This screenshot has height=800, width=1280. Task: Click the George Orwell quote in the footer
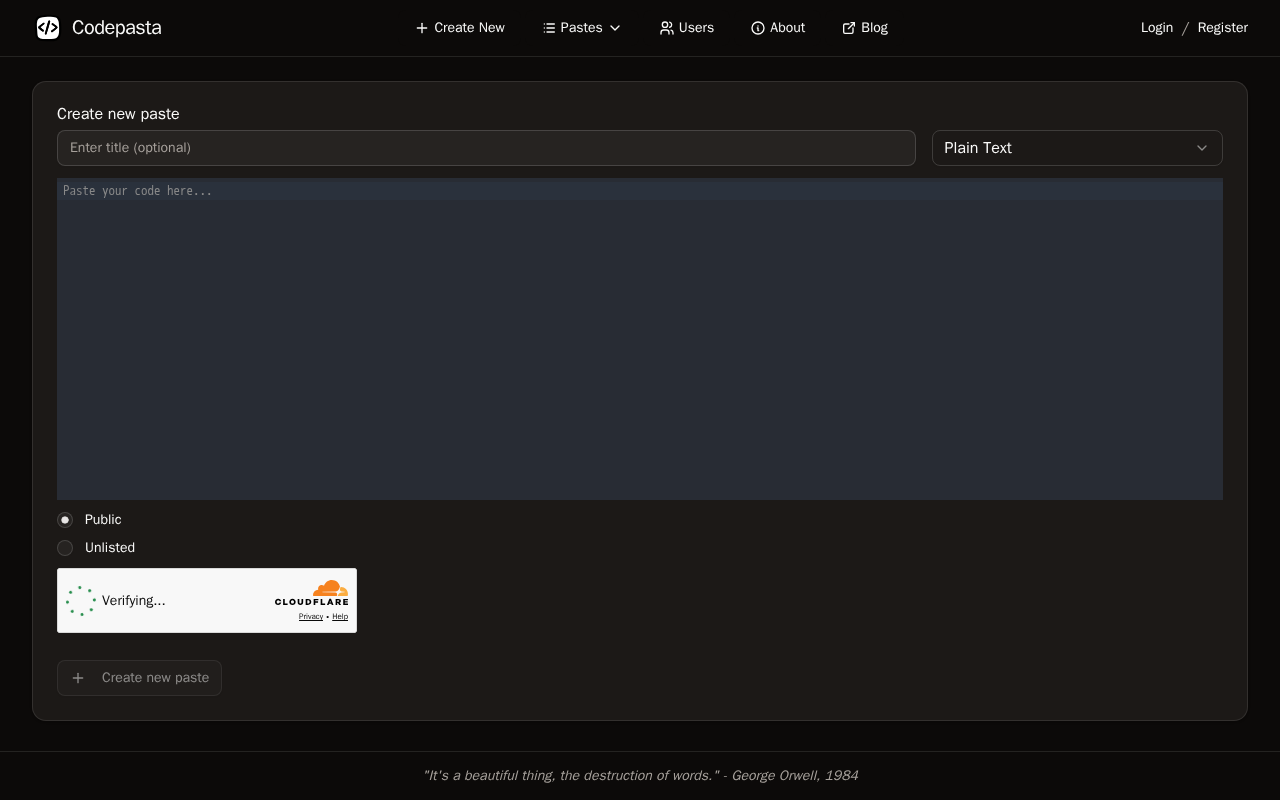click(x=640, y=776)
